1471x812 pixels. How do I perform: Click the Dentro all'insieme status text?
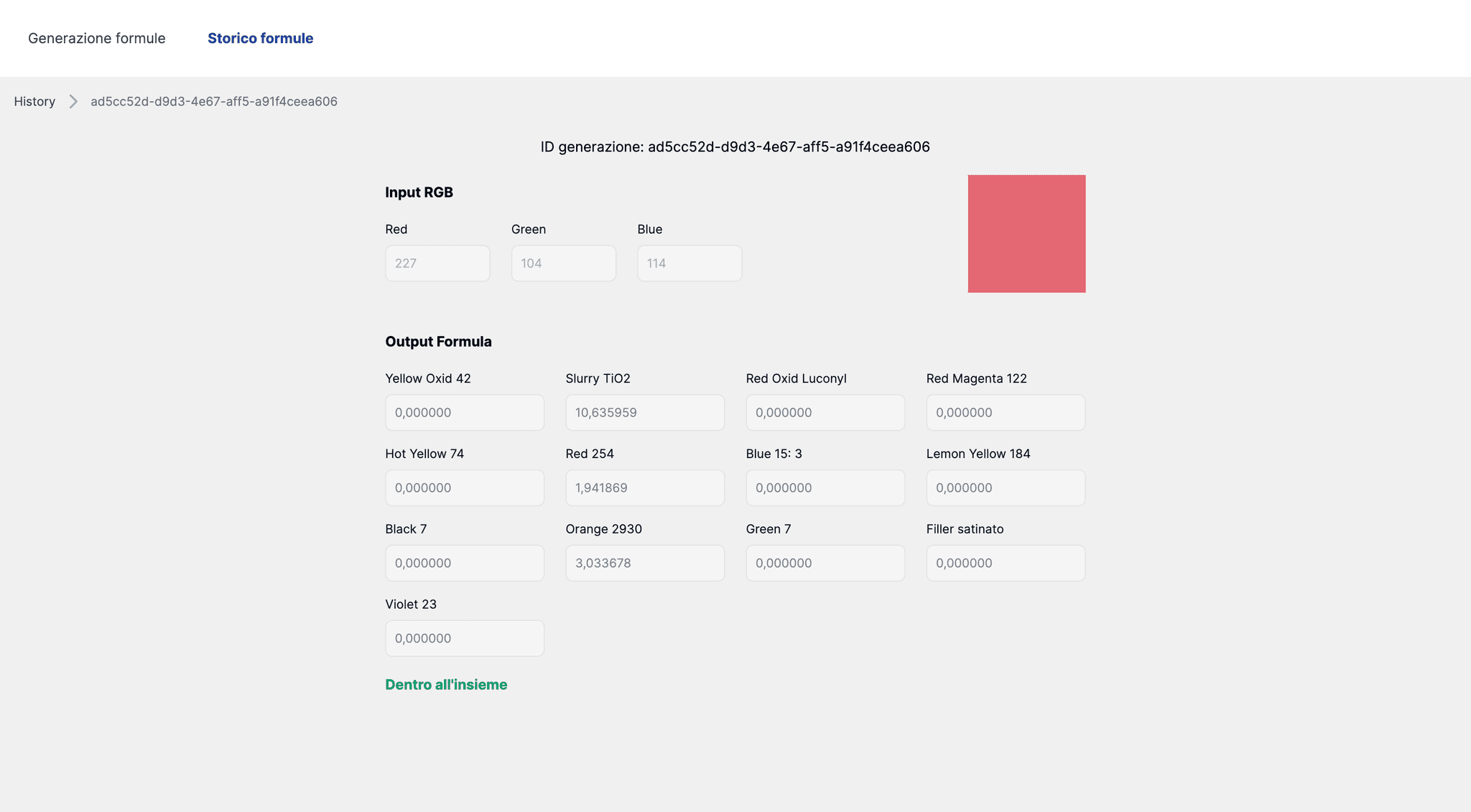click(446, 685)
